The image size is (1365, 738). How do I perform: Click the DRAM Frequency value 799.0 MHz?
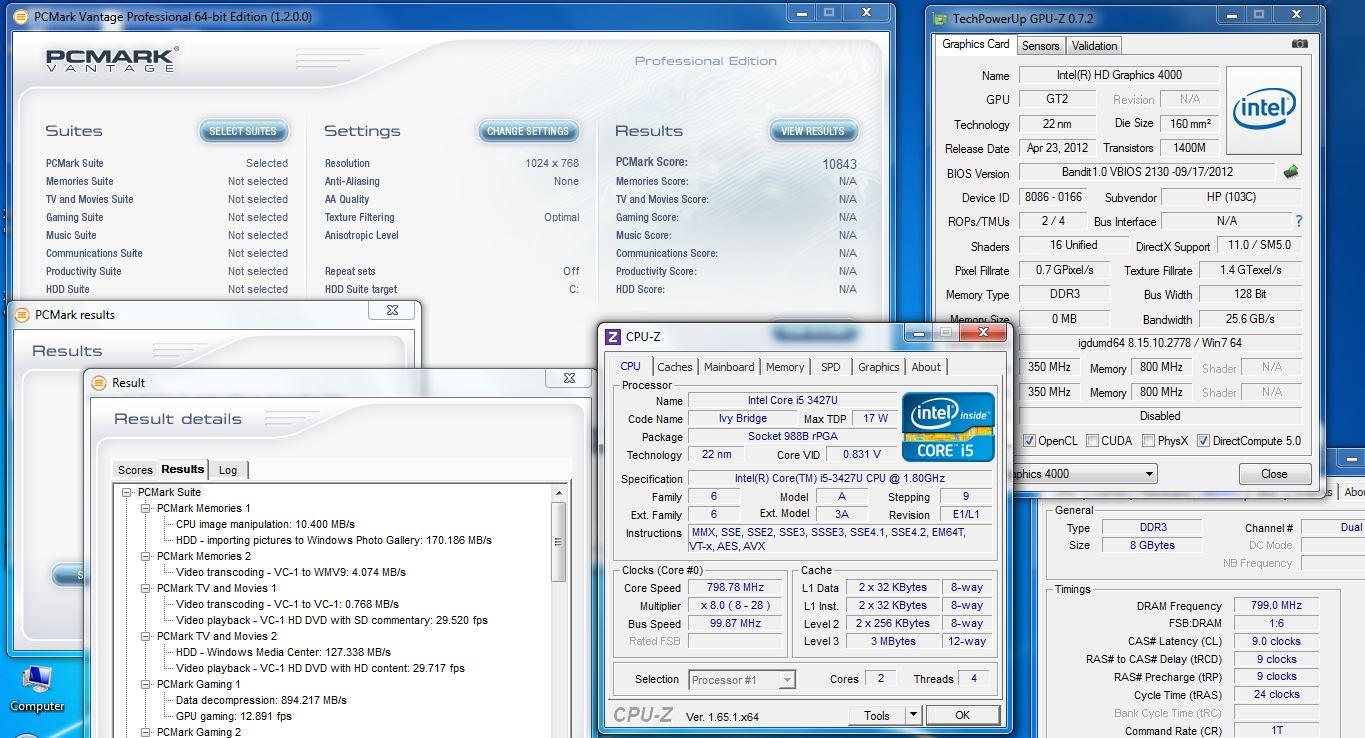pos(1275,605)
